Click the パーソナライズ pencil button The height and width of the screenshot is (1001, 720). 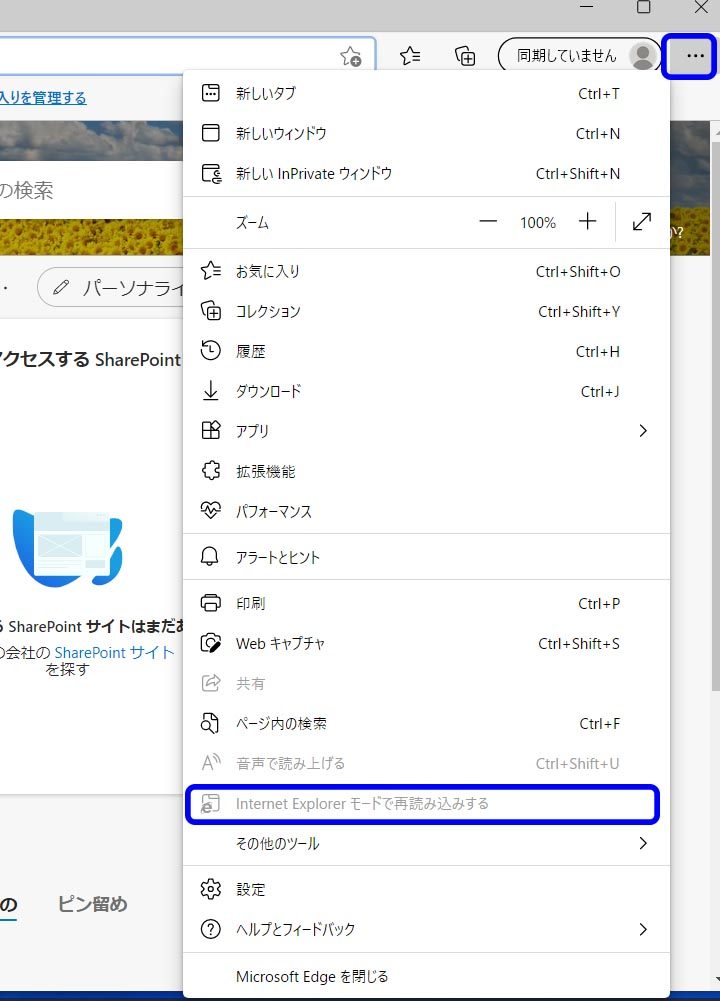point(112,289)
